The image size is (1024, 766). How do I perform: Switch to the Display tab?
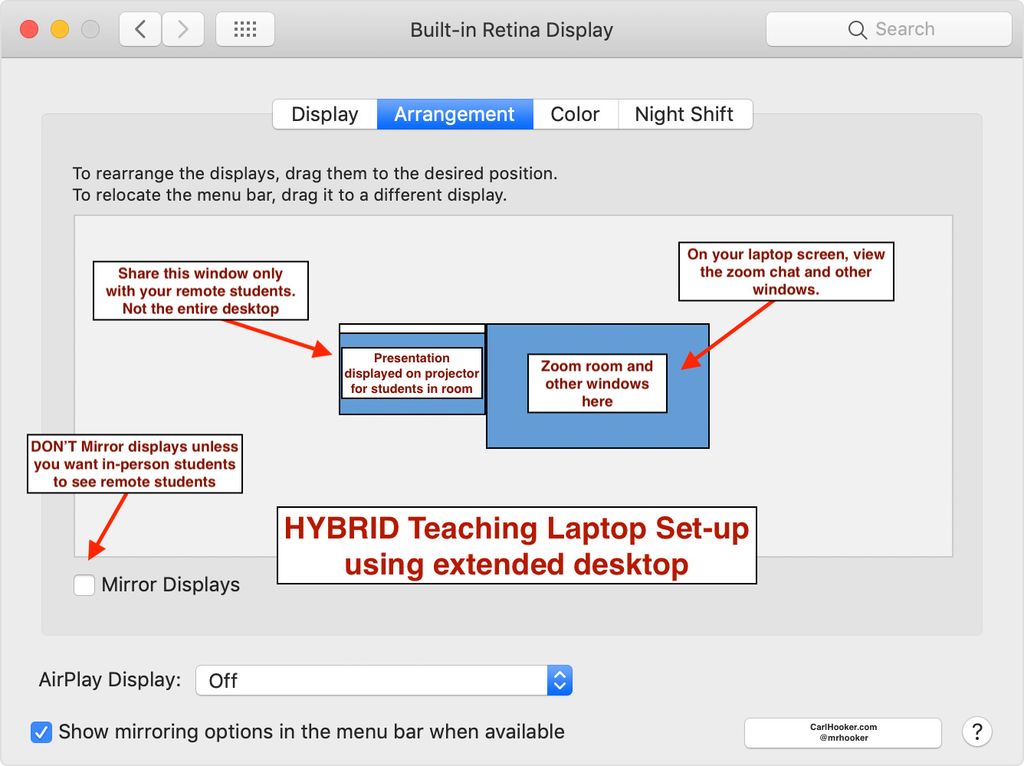coord(324,114)
